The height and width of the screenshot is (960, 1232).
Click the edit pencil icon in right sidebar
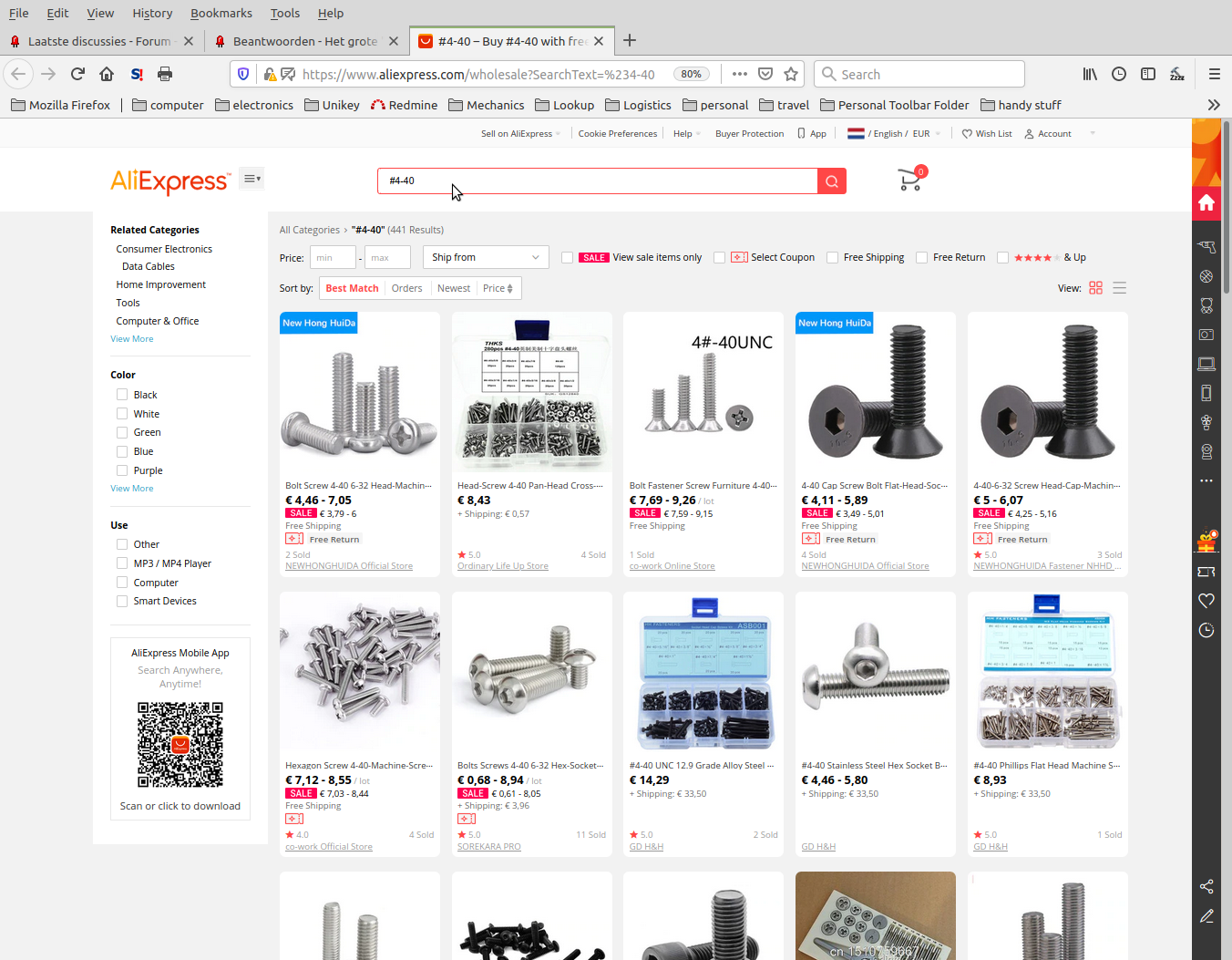(x=1206, y=916)
